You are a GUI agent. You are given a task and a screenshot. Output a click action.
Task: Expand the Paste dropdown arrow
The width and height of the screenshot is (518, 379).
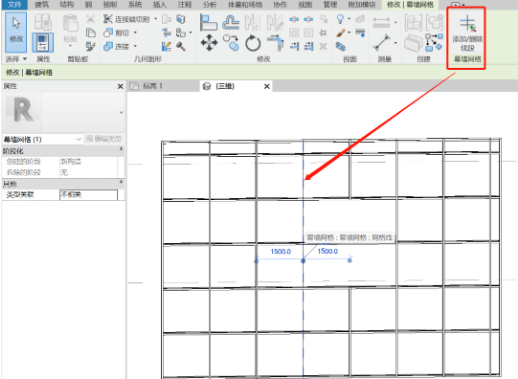click(x=70, y=46)
